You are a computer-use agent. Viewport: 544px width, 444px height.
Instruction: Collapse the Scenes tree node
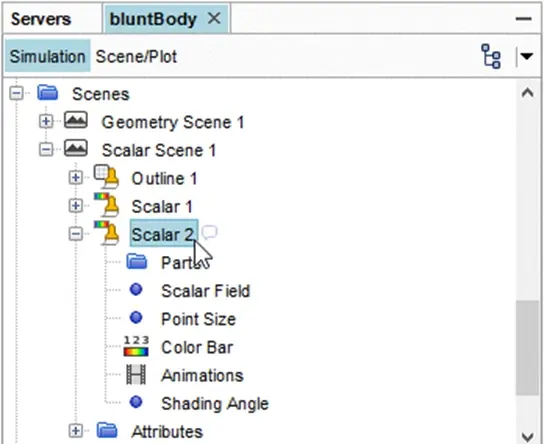click(16, 93)
